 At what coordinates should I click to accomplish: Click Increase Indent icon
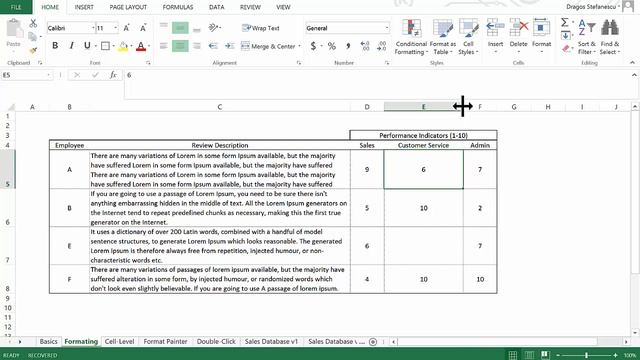pyautogui.click(x=230, y=46)
